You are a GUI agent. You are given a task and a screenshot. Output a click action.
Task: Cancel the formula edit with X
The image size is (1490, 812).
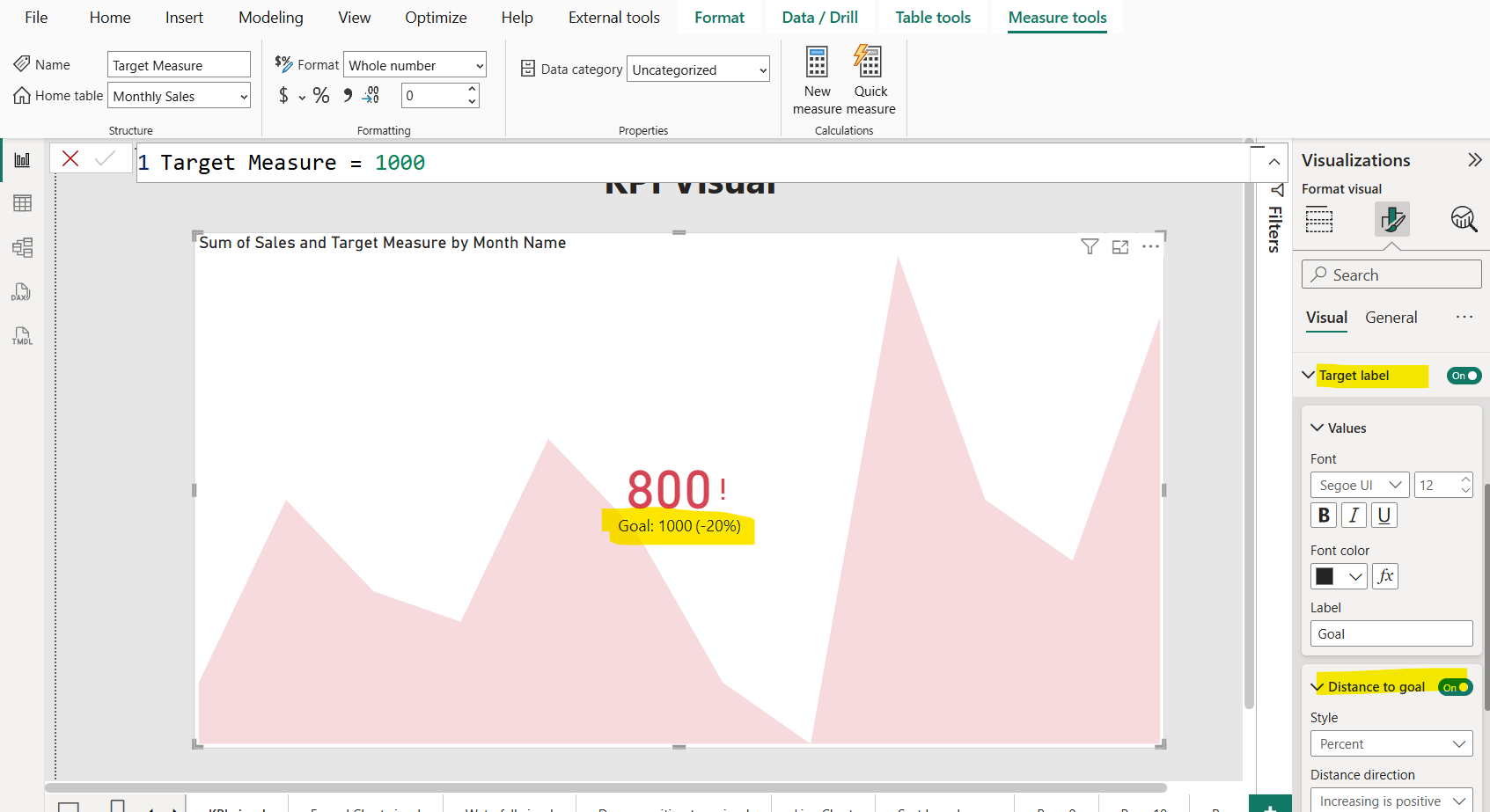pos(70,158)
